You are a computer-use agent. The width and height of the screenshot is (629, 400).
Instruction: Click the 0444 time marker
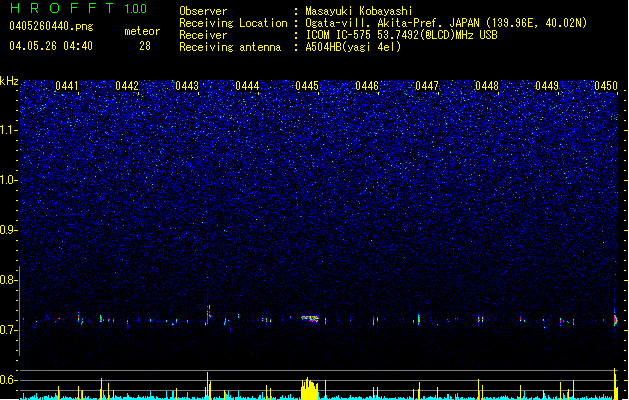247,86
